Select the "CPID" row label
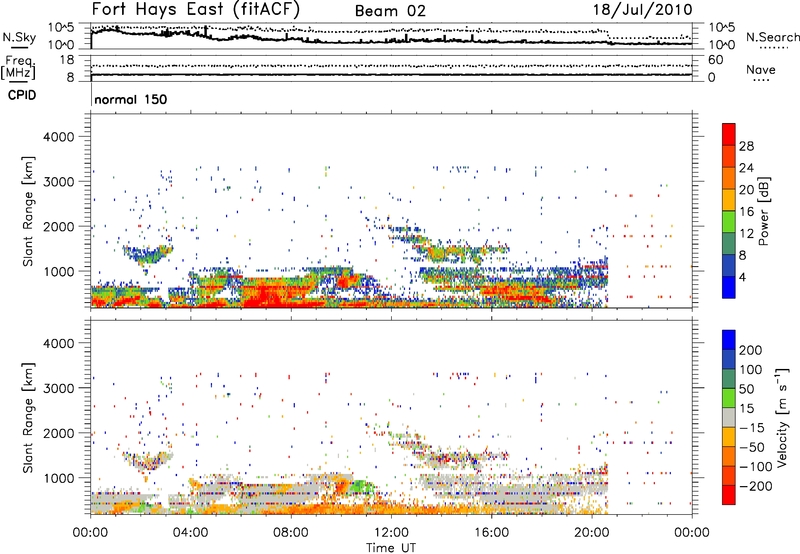Screen dimensions: 800x554 click(x=22, y=95)
